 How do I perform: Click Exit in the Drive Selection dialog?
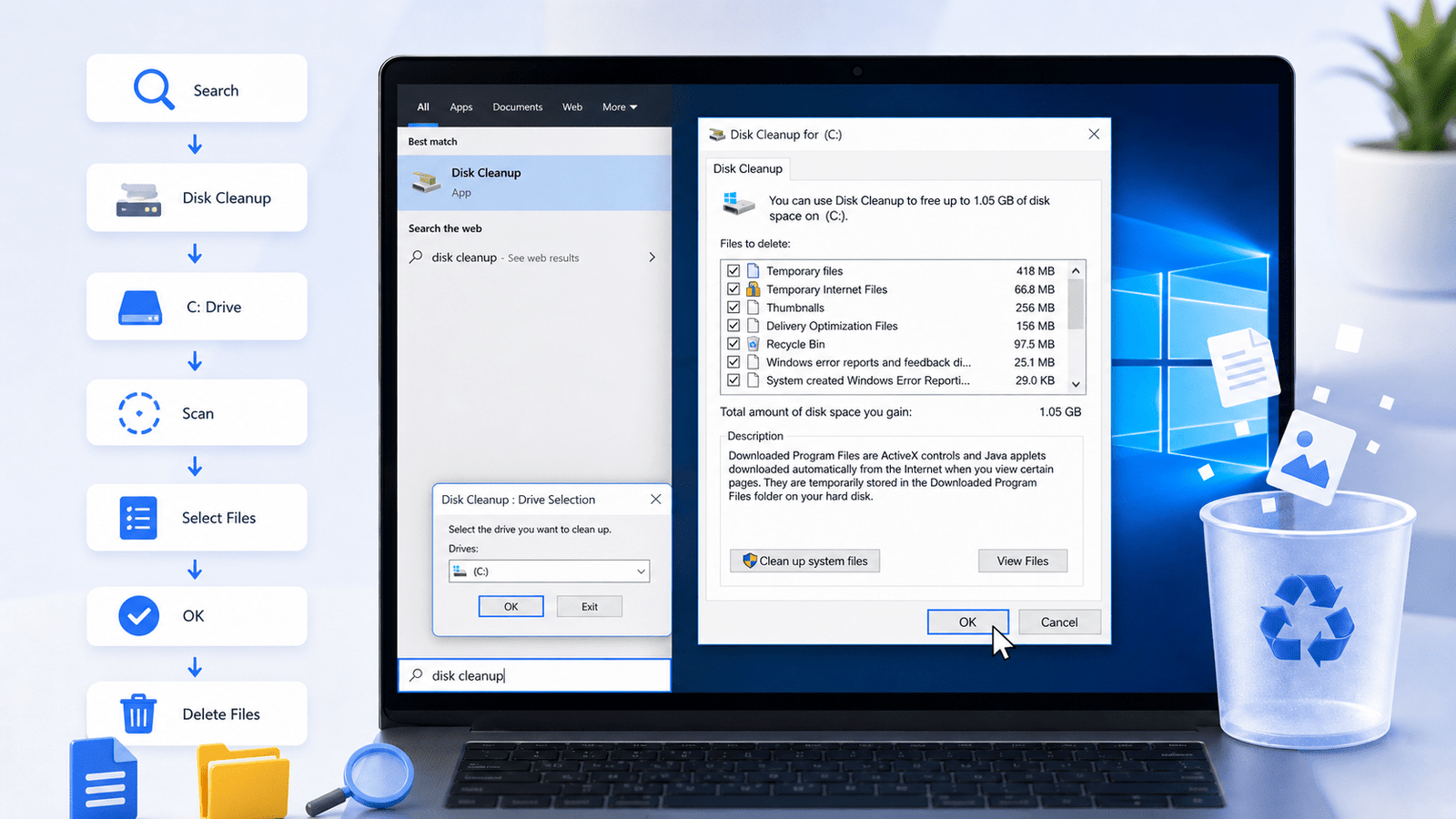click(590, 607)
